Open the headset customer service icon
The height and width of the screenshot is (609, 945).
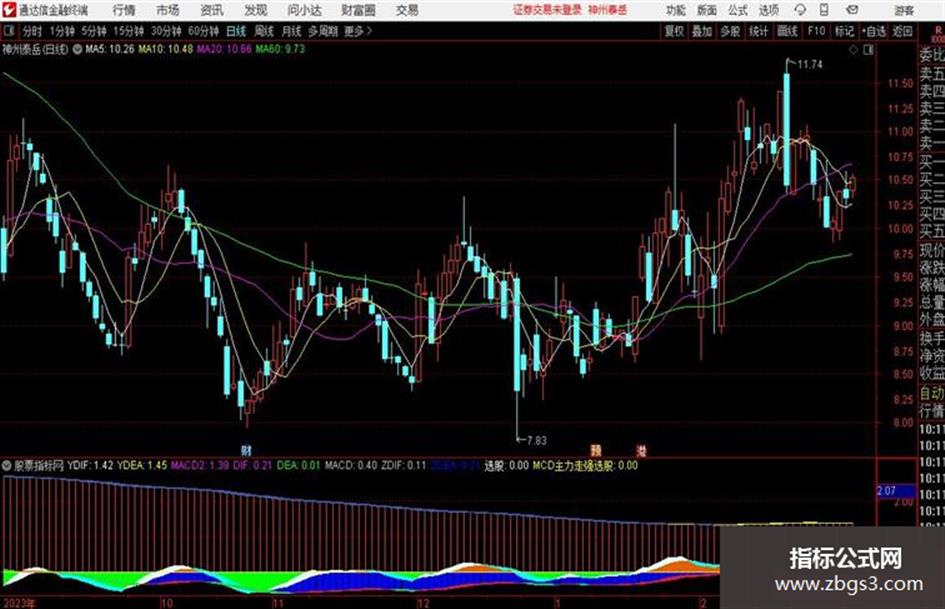tap(800, 10)
